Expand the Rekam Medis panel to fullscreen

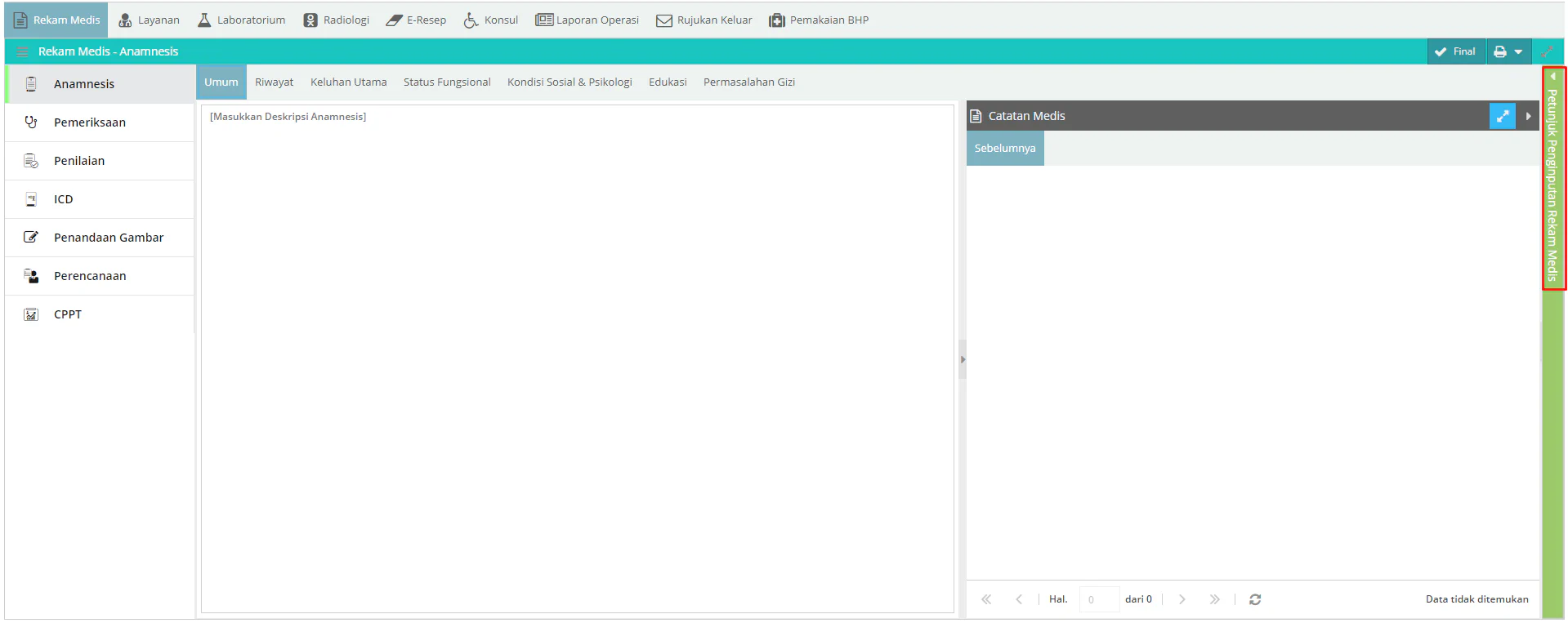(x=1547, y=51)
